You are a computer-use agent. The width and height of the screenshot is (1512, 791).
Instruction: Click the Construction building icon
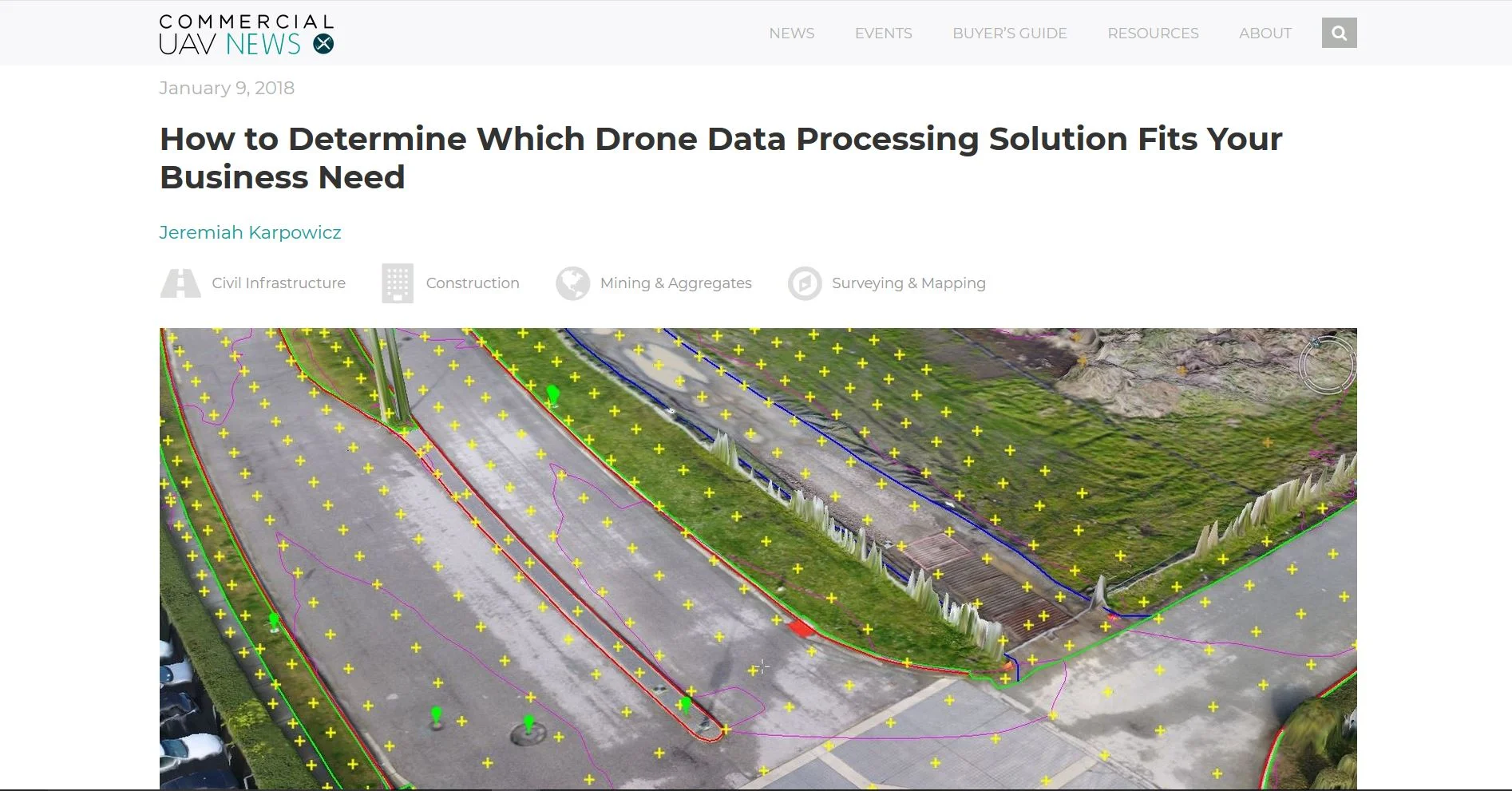point(397,283)
